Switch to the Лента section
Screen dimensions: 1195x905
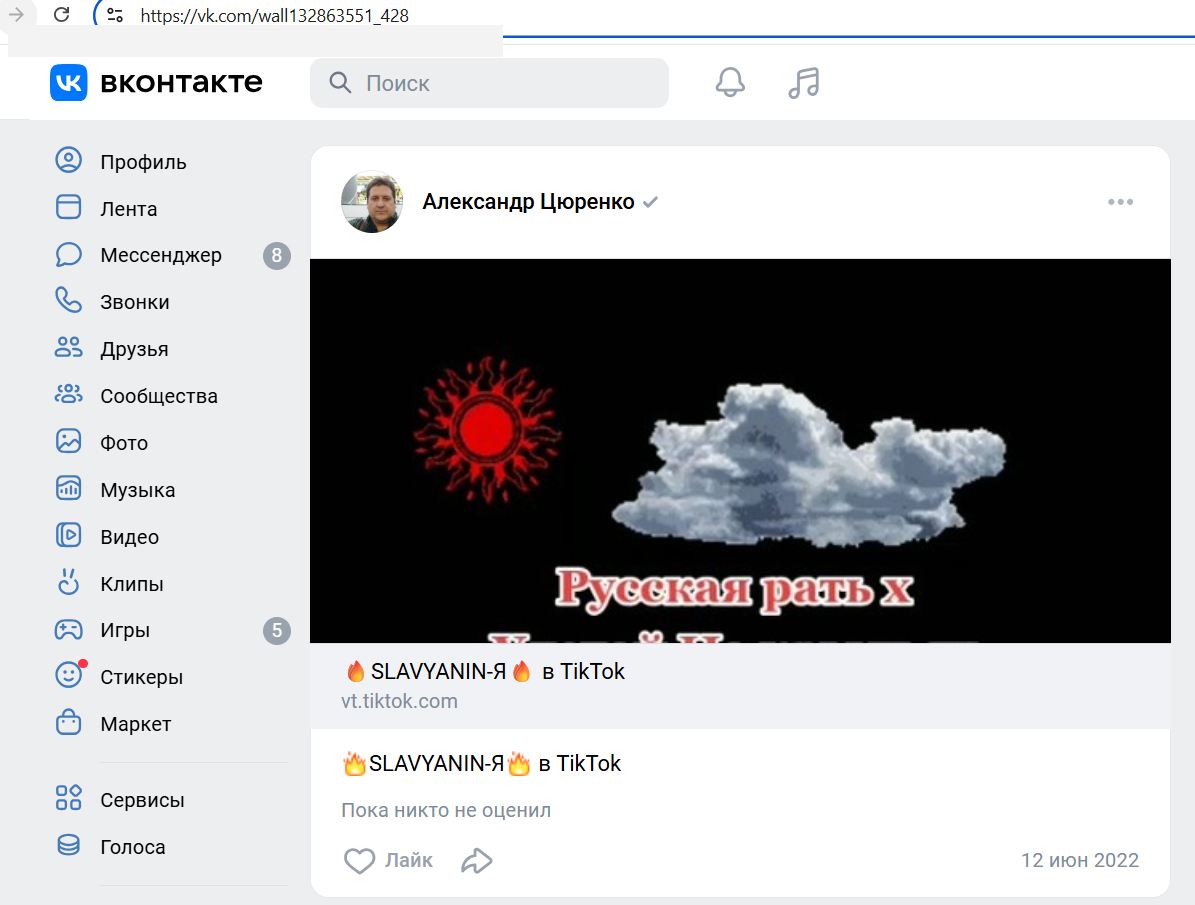(128, 208)
